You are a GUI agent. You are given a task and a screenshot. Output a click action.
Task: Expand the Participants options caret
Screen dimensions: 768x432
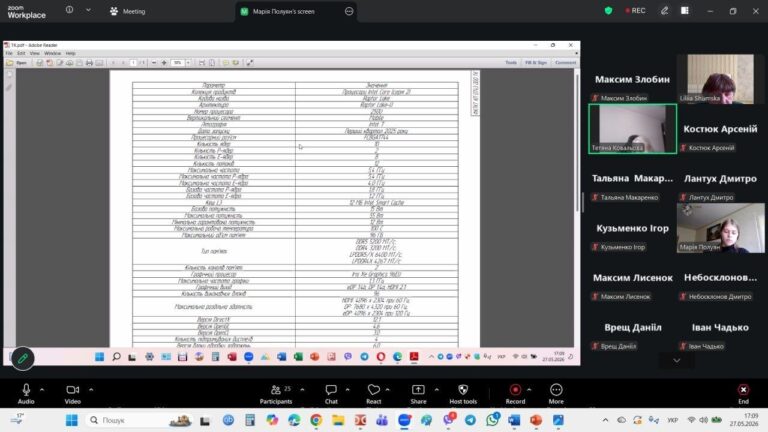[302, 390]
